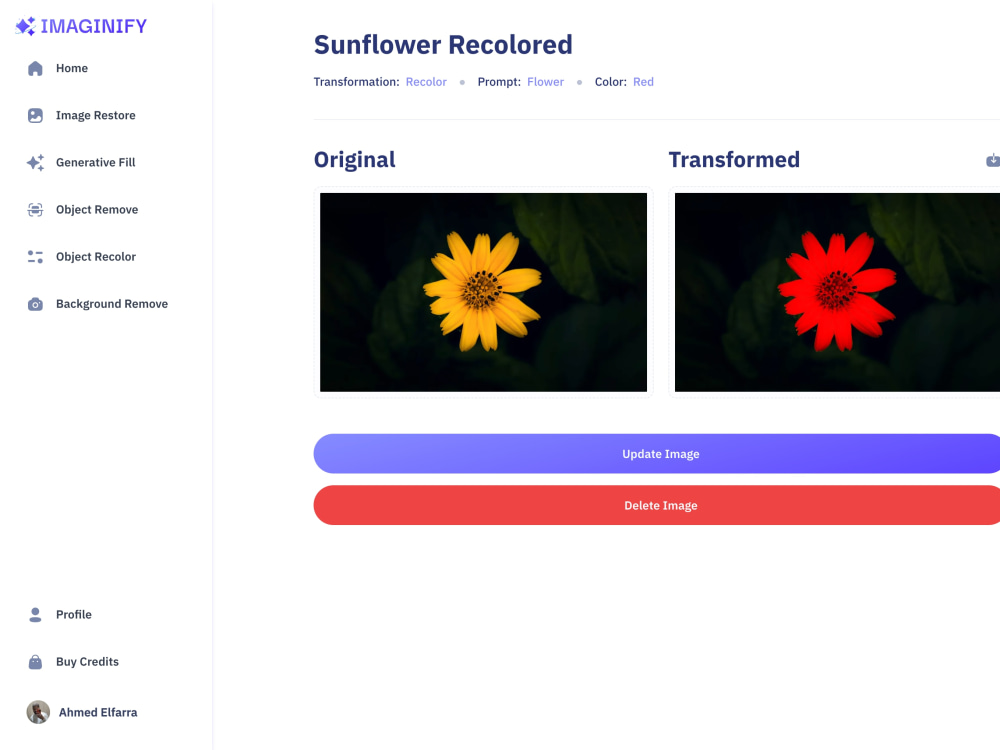
Task: Click the Background Remove camera icon
Action: click(35, 304)
